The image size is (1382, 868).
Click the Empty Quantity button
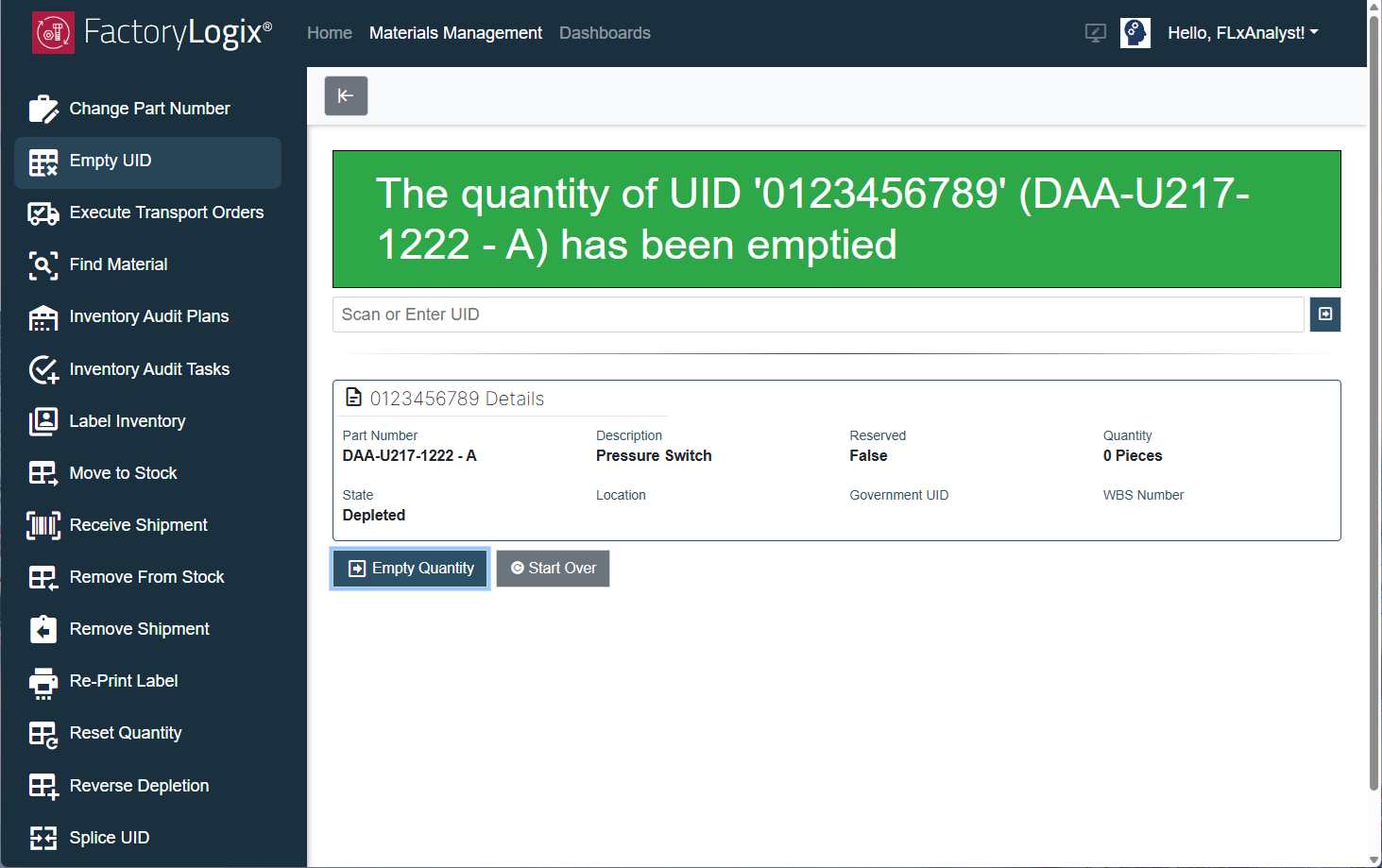click(x=409, y=568)
